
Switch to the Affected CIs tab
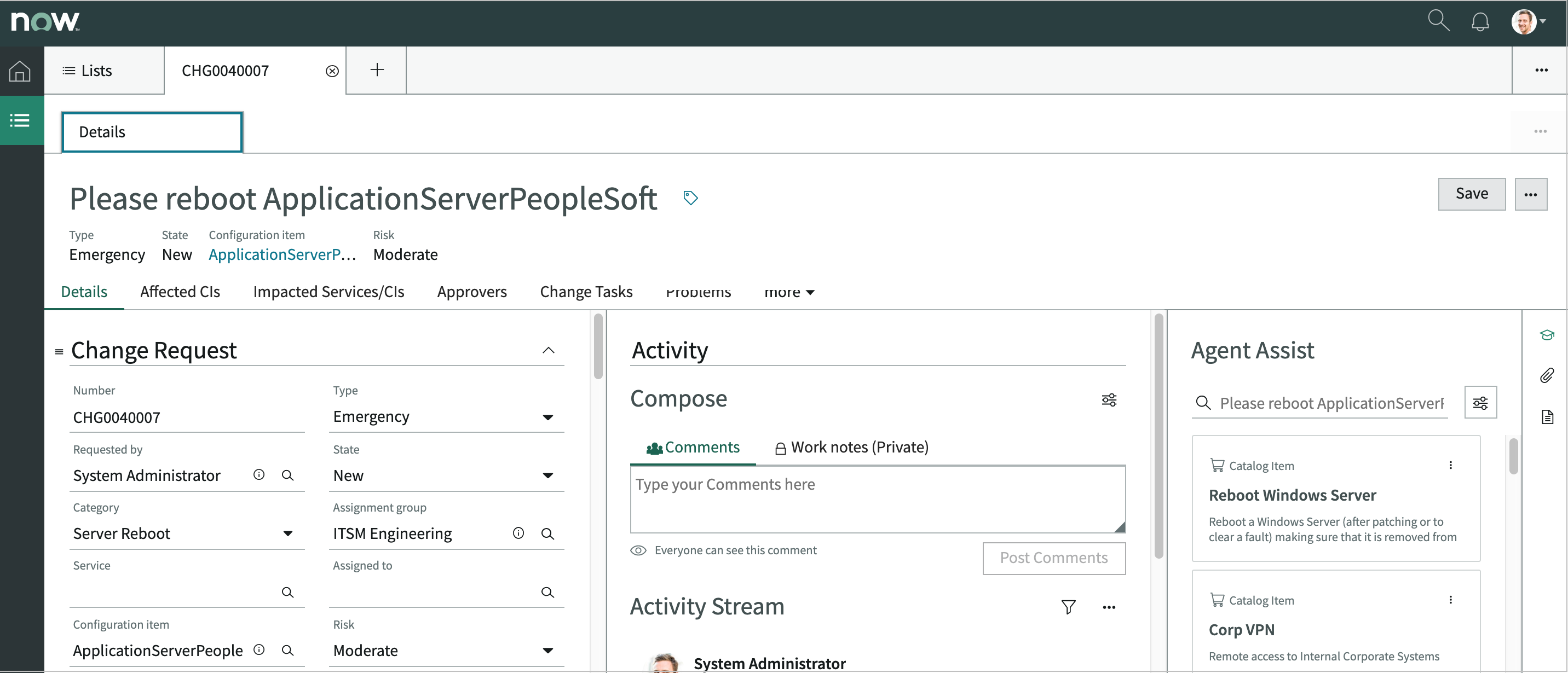pos(180,292)
